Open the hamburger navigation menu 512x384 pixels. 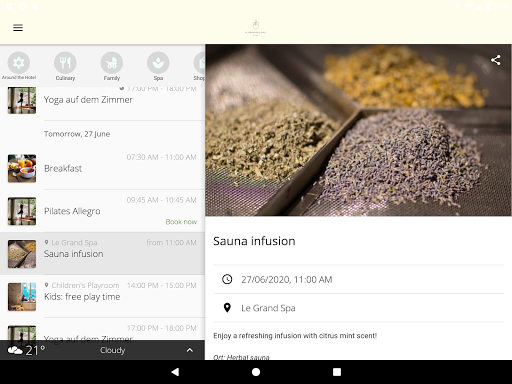pyautogui.click(x=18, y=28)
